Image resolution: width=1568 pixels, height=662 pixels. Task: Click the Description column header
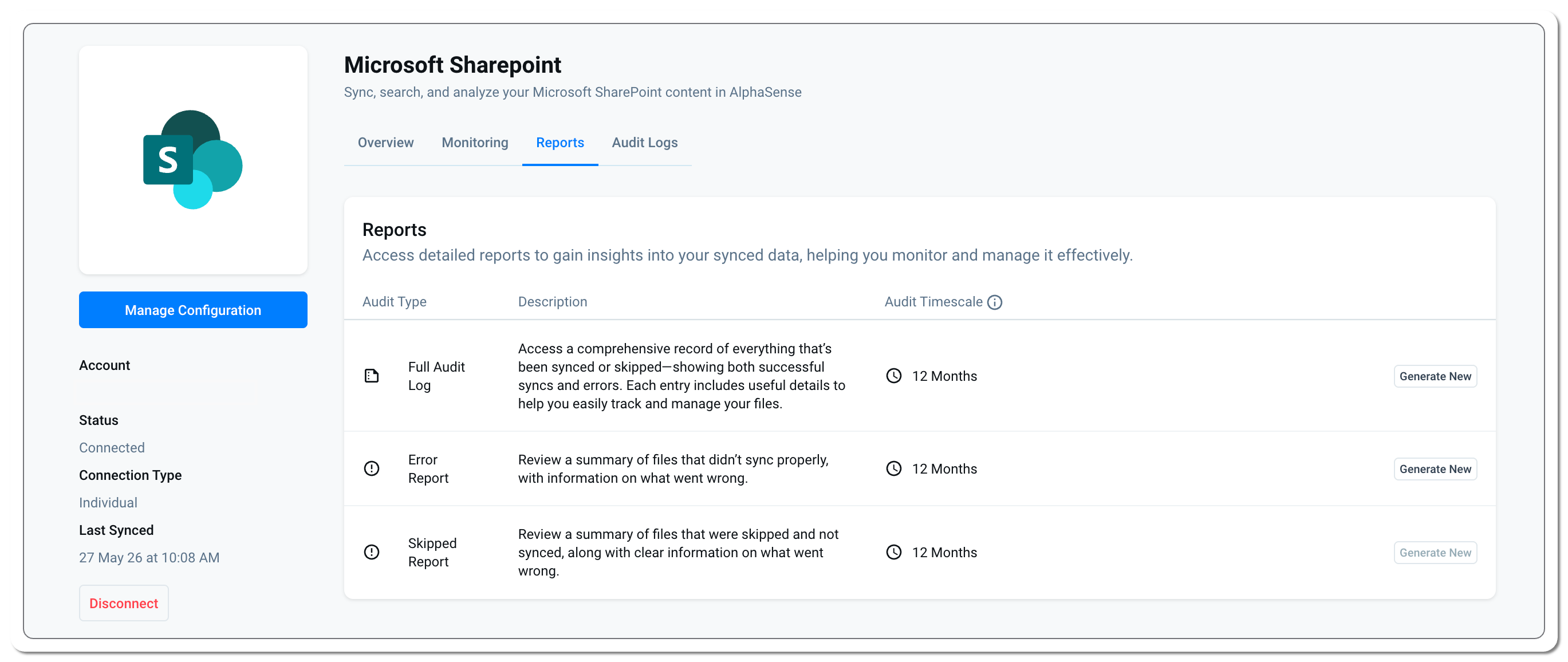[553, 302]
